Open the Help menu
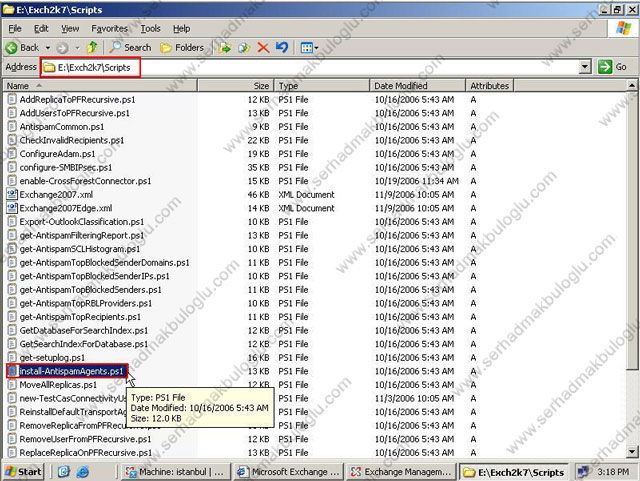 [x=181, y=29]
